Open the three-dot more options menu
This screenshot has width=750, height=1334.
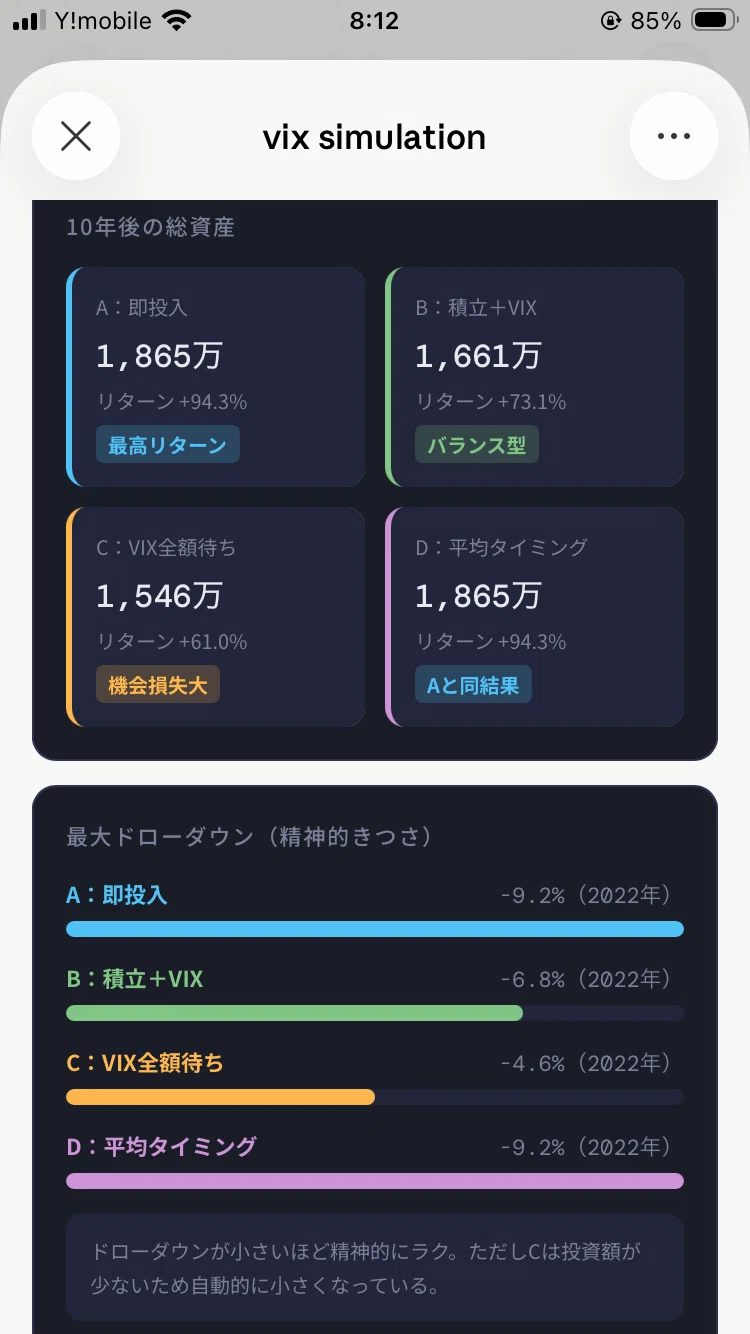coord(674,136)
